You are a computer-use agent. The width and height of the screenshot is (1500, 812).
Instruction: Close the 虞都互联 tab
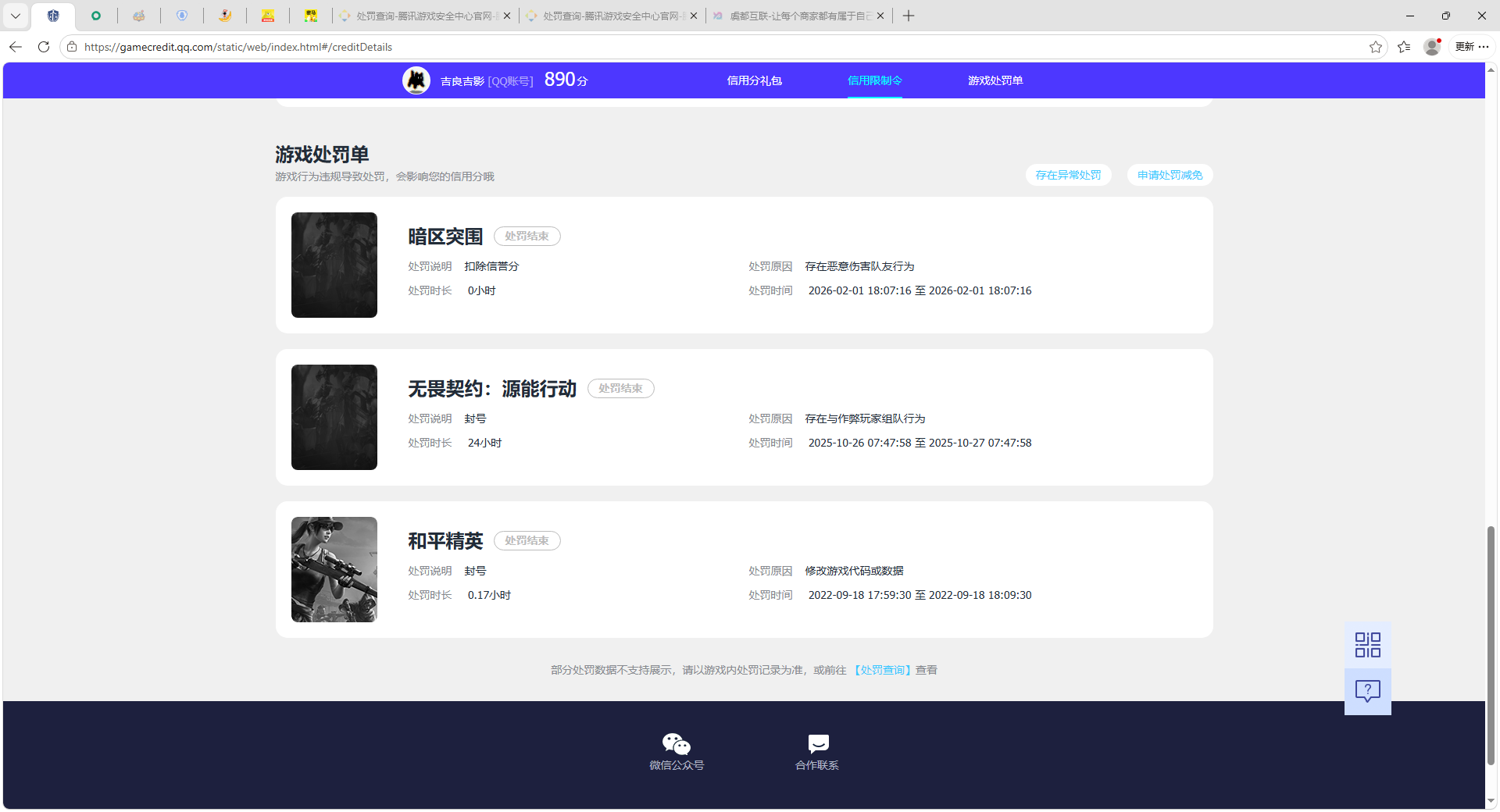(x=880, y=16)
